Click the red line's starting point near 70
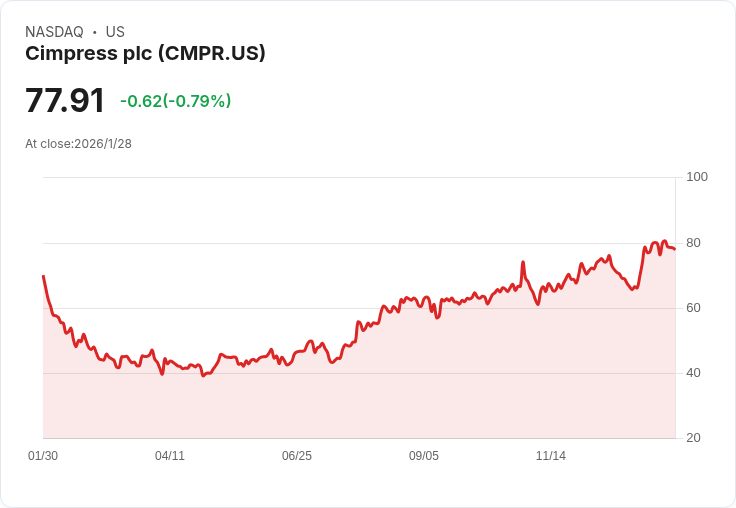This screenshot has width=736, height=508. (x=43, y=276)
